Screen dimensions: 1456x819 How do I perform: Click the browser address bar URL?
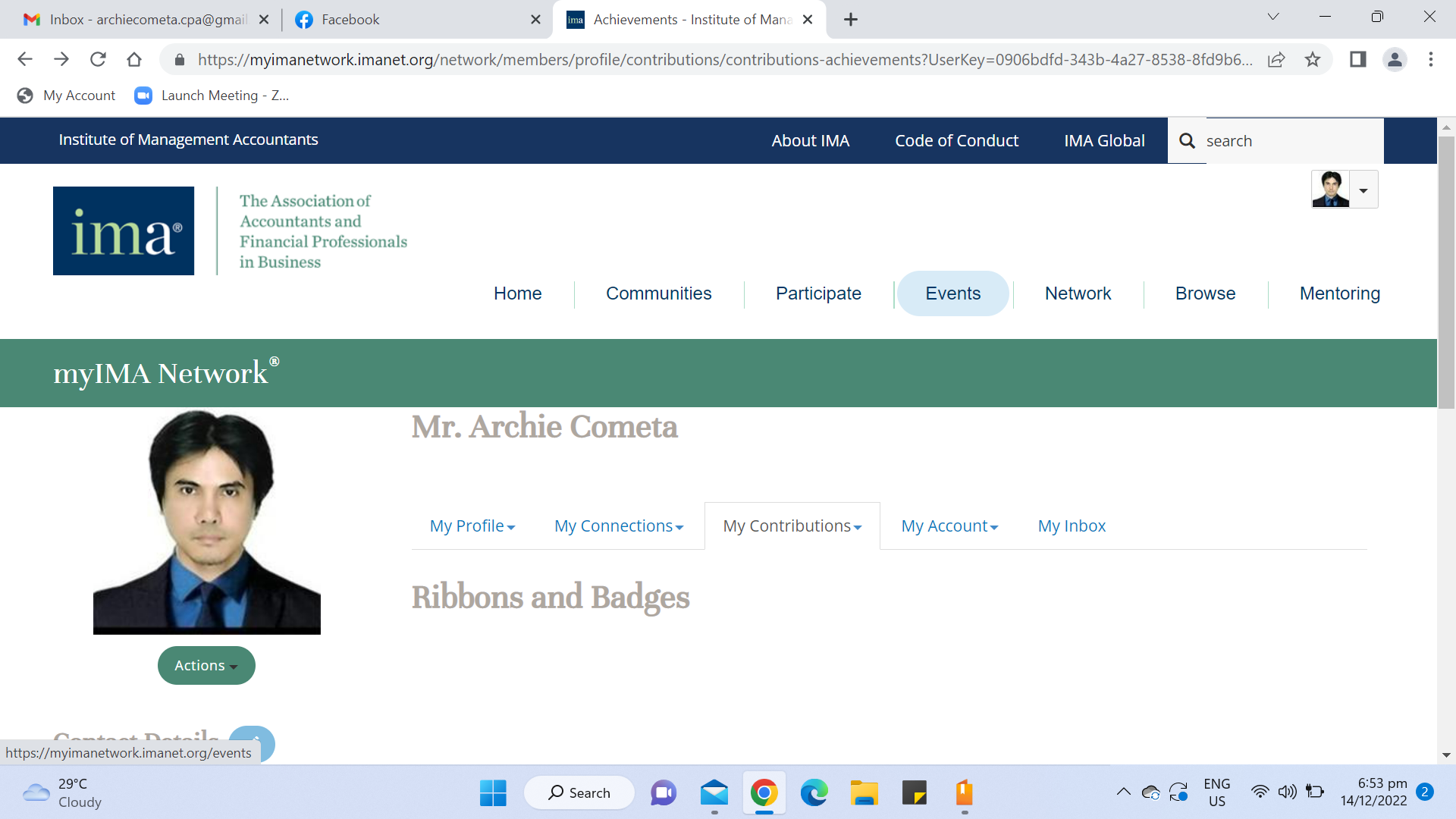point(725,59)
